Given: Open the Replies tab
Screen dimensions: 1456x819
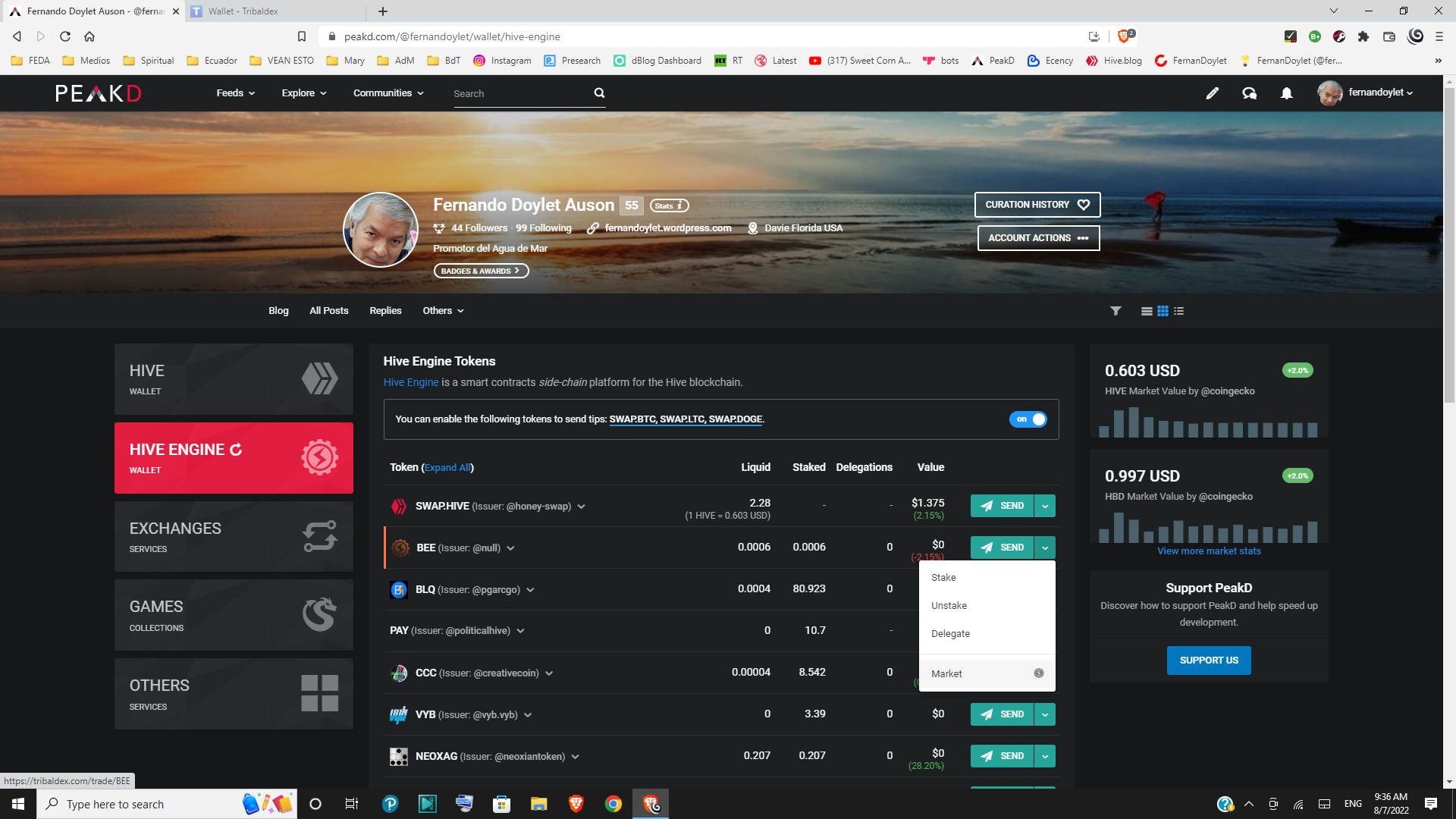Looking at the screenshot, I should pyautogui.click(x=385, y=311).
